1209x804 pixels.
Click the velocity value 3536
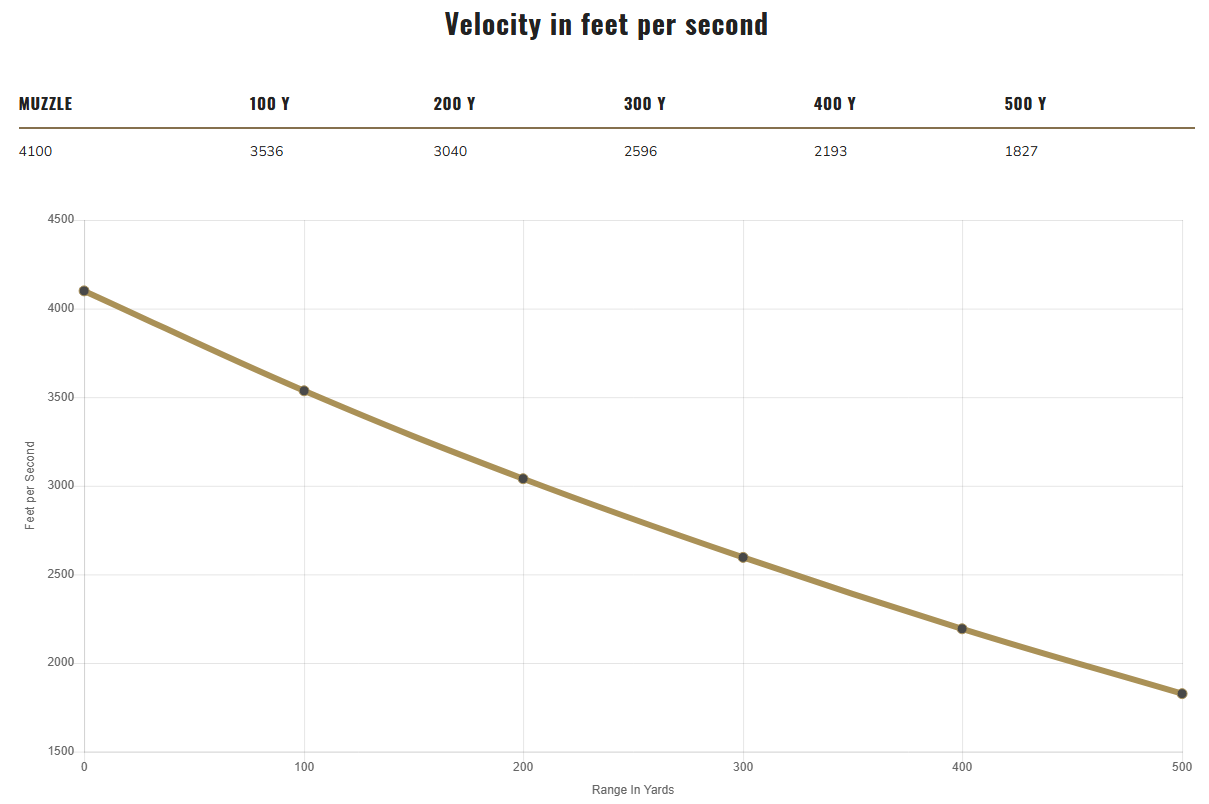coord(267,152)
